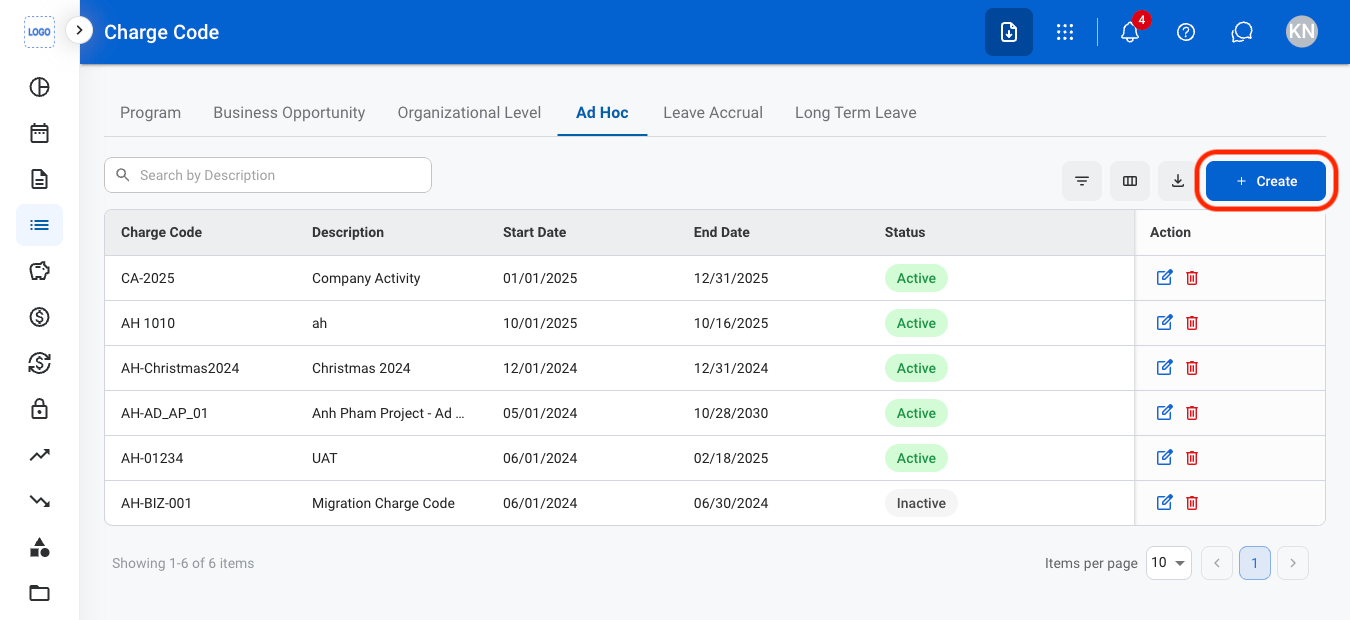This screenshot has width=1350, height=620.
Task: Open the KN user avatar menu
Action: coord(1302,32)
